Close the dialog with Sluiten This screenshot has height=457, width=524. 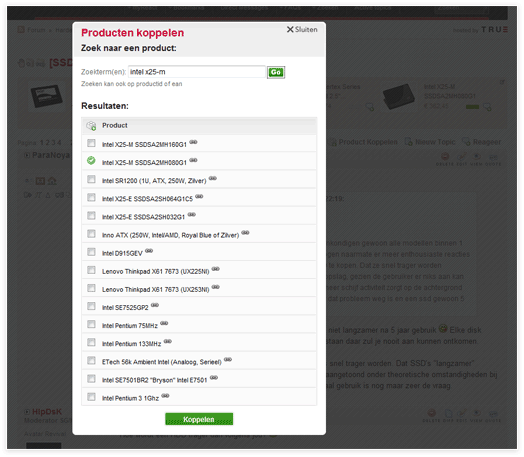coord(302,30)
